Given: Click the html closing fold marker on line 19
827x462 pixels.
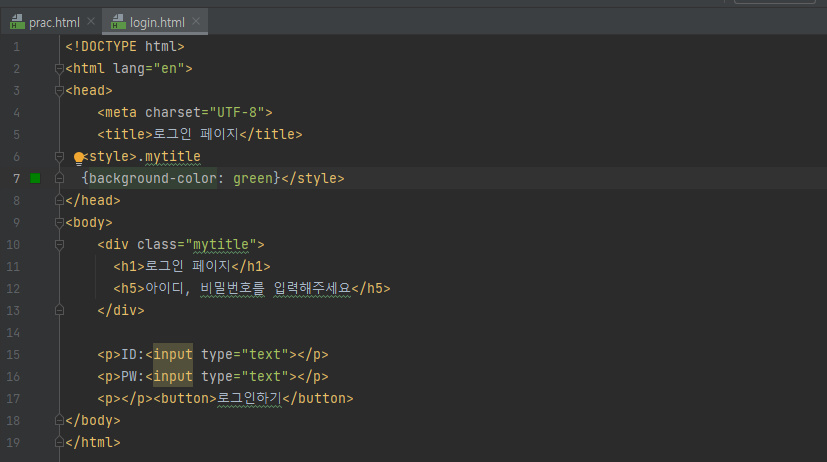Looking at the screenshot, I should point(59,442).
